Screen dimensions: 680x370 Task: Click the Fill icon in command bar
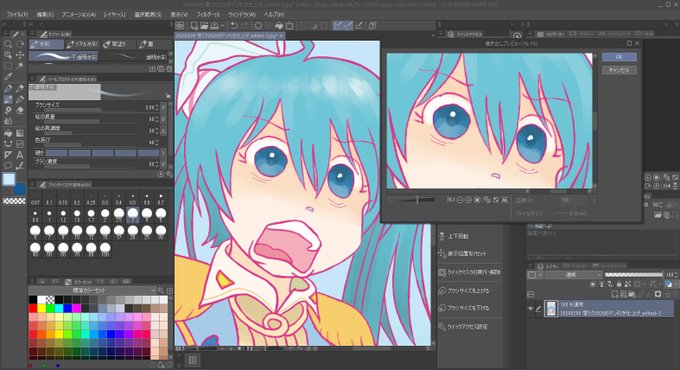click(279, 26)
